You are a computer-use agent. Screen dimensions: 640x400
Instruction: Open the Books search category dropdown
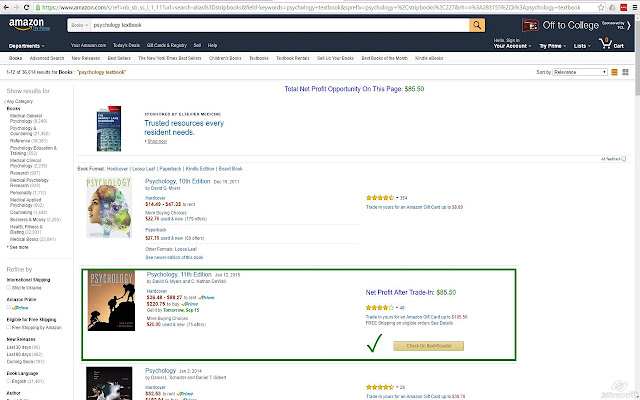(x=79, y=25)
